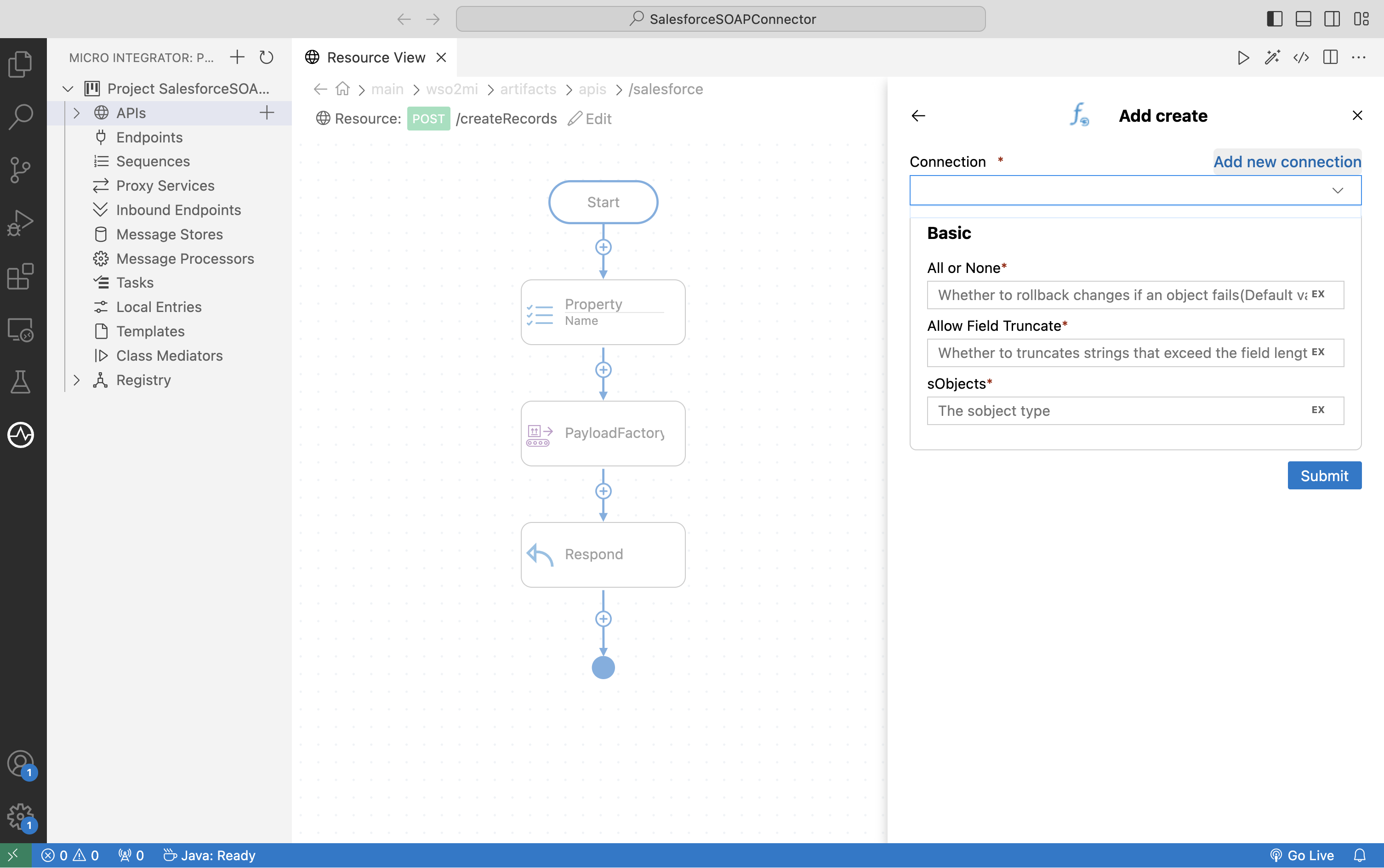The width and height of the screenshot is (1384, 868).
Task: Show source code view icon
Action: tap(1301, 57)
